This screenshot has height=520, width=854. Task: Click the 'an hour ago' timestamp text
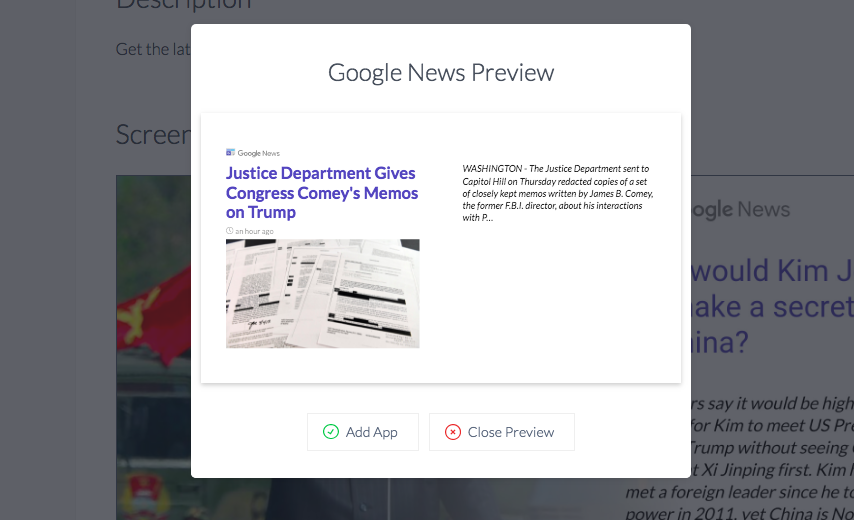pos(254,231)
